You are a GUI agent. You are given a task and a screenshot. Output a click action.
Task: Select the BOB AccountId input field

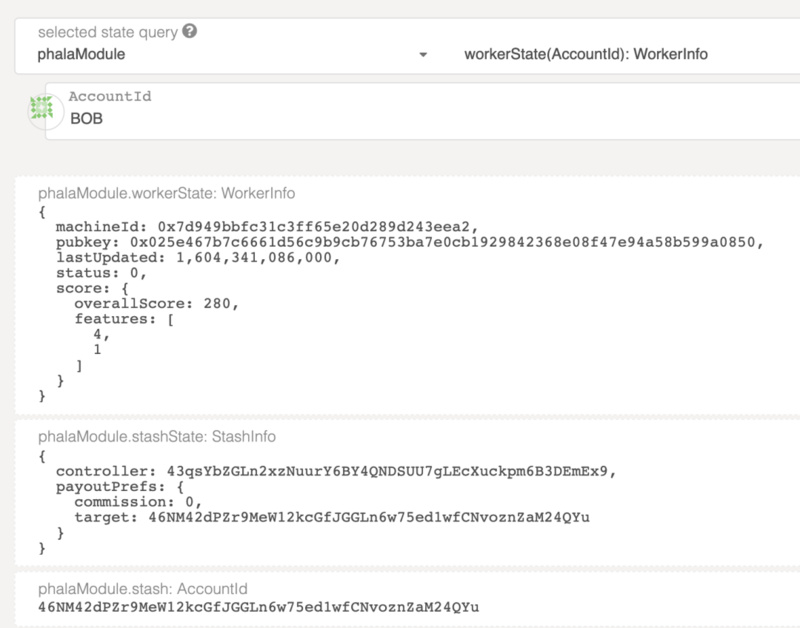[422, 111]
